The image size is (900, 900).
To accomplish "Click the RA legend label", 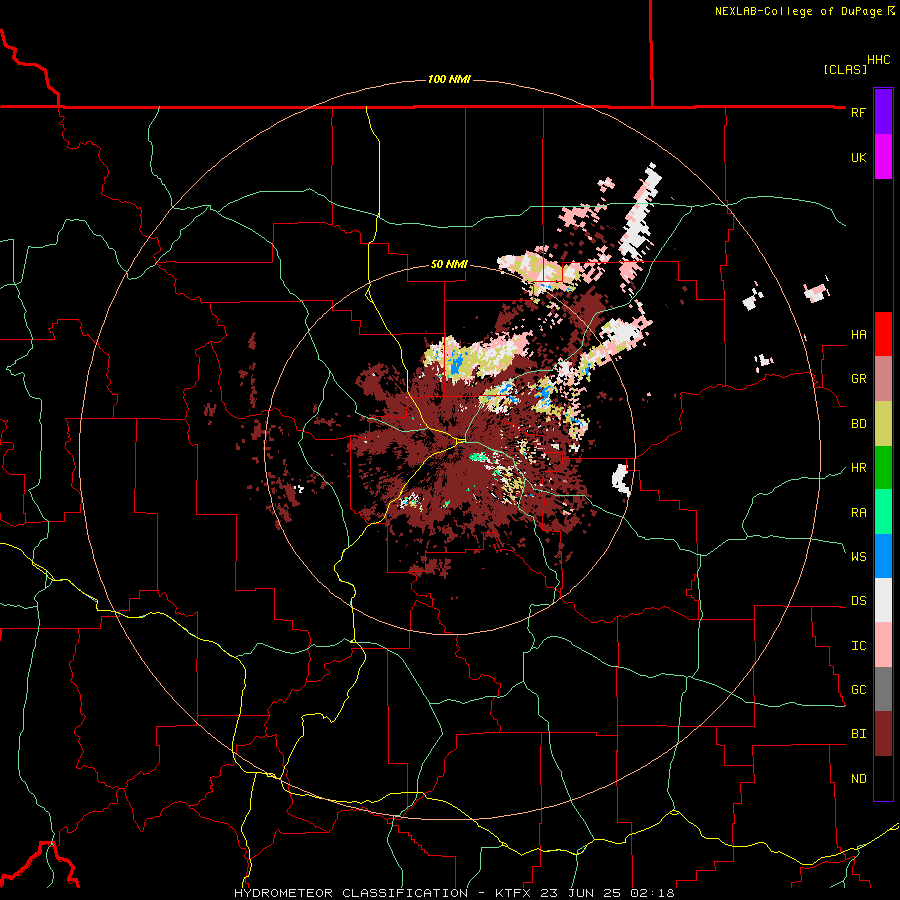I will 858,513.
